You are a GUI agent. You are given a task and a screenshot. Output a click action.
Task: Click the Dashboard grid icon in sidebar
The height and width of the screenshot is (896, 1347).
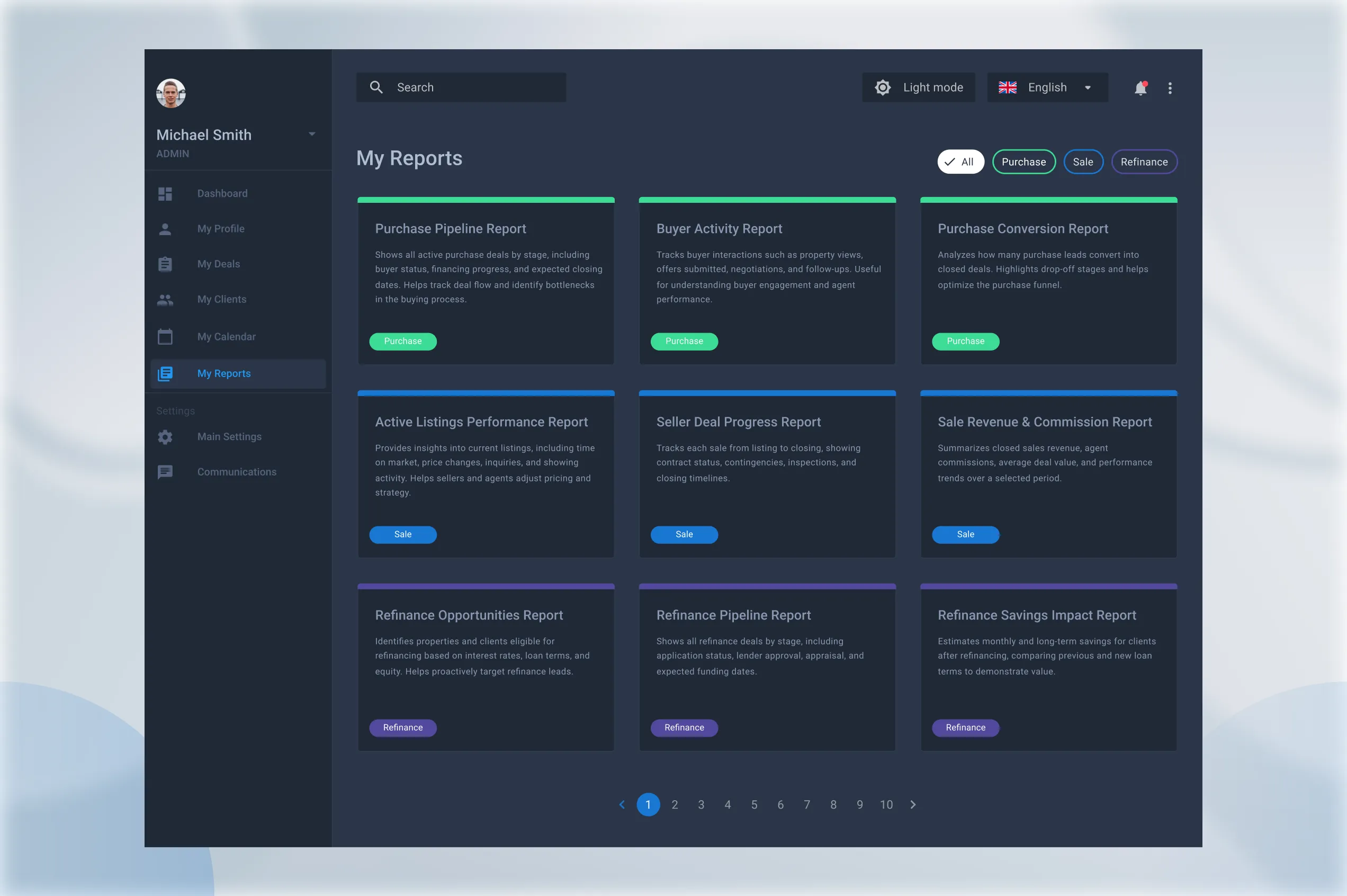point(165,194)
